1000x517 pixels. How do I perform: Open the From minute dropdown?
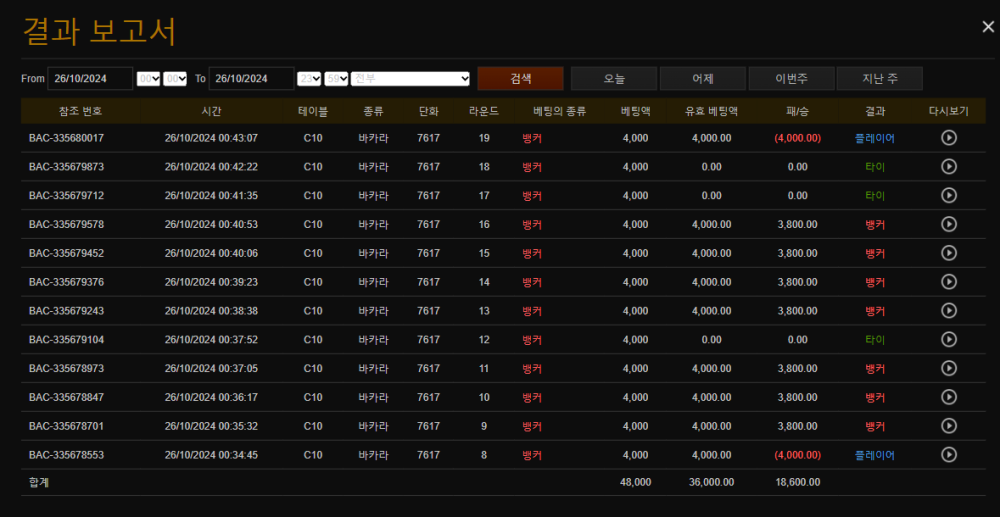click(175, 79)
